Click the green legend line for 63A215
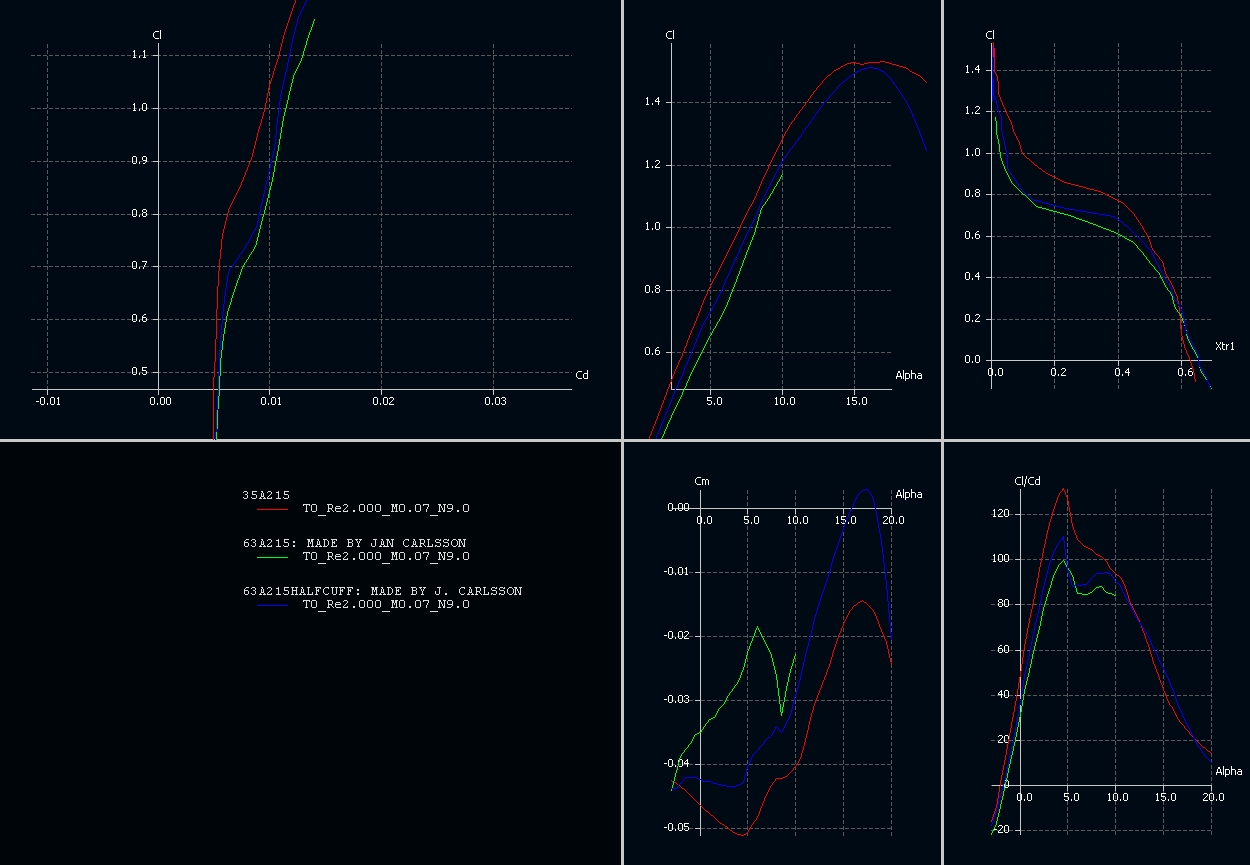 coord(272,557)
